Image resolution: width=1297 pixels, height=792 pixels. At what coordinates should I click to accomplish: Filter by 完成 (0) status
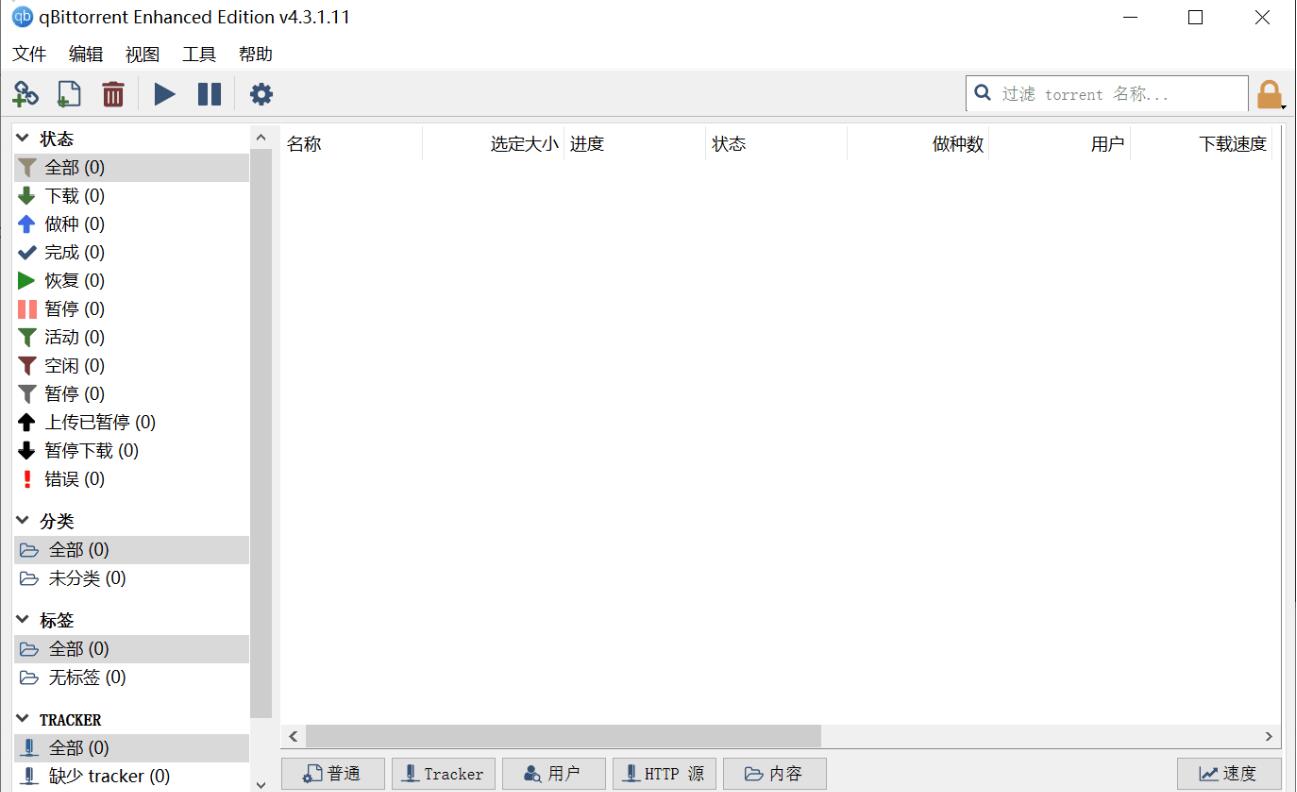[x=131, y=252]
